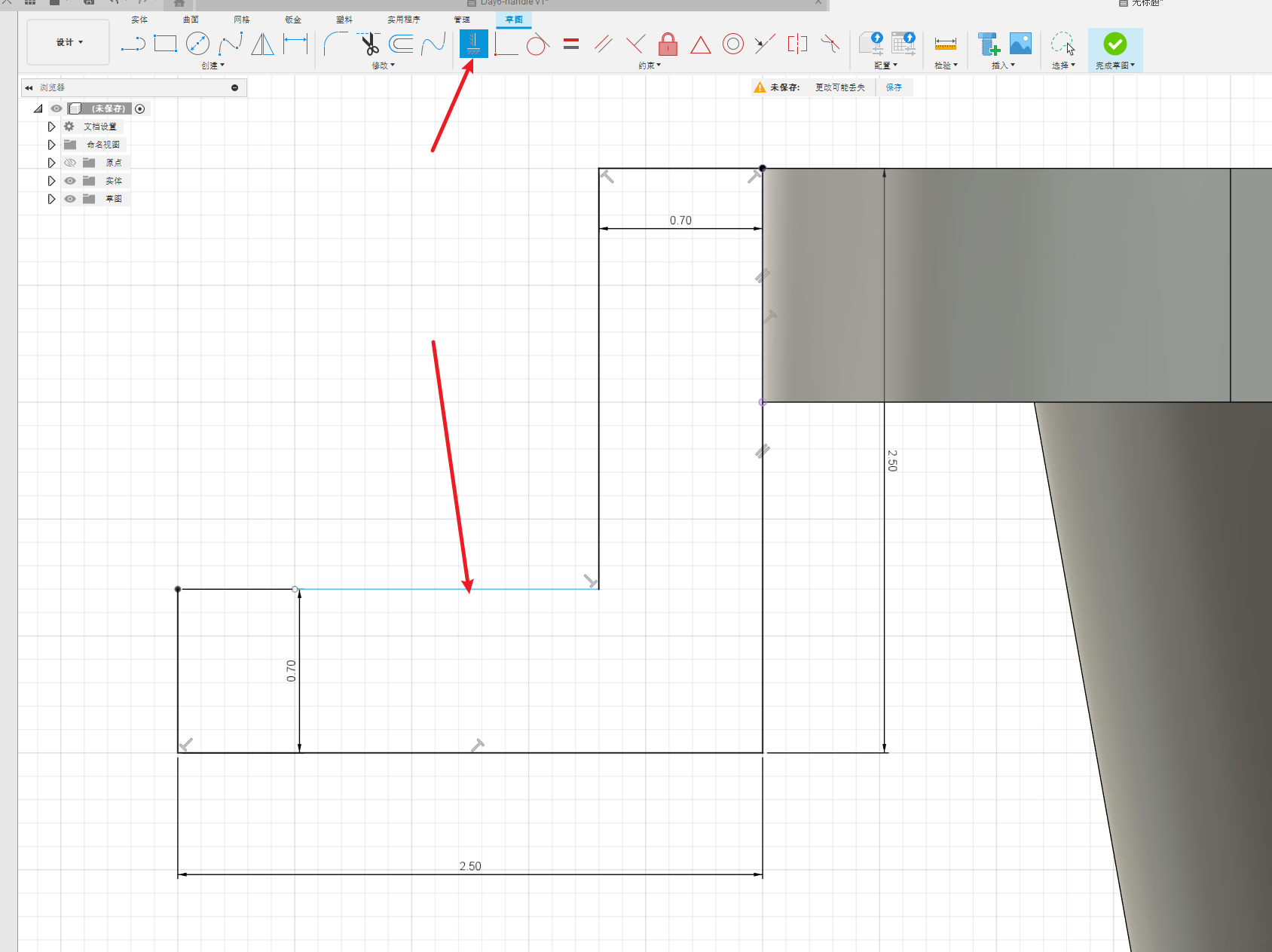Viewport: 1272px width, 952px height.
Task: Apply the lock (fix) constraint
Action: pos(668,44)
